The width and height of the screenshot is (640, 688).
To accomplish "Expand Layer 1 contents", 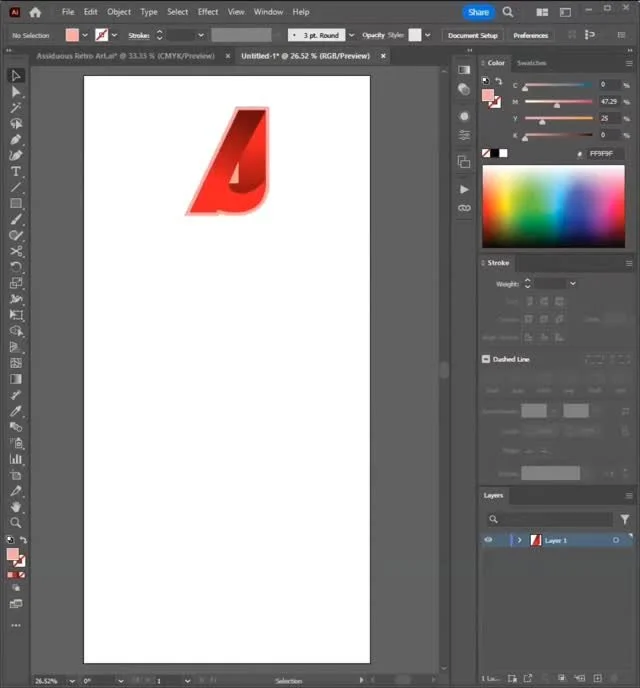I will (519, 540).
